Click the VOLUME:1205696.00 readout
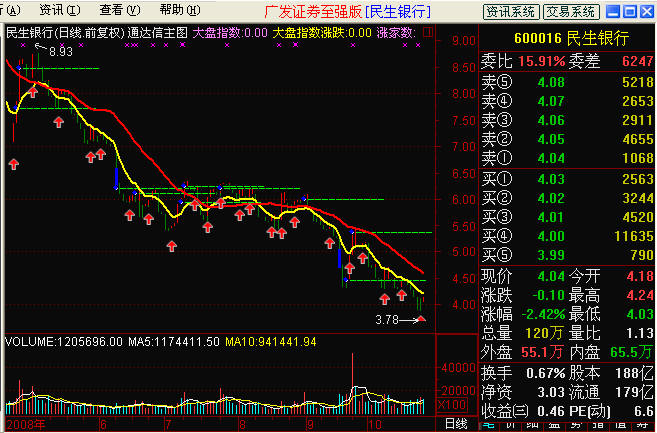The height and width of the screenshot is (433, 657). click(64, 342)
